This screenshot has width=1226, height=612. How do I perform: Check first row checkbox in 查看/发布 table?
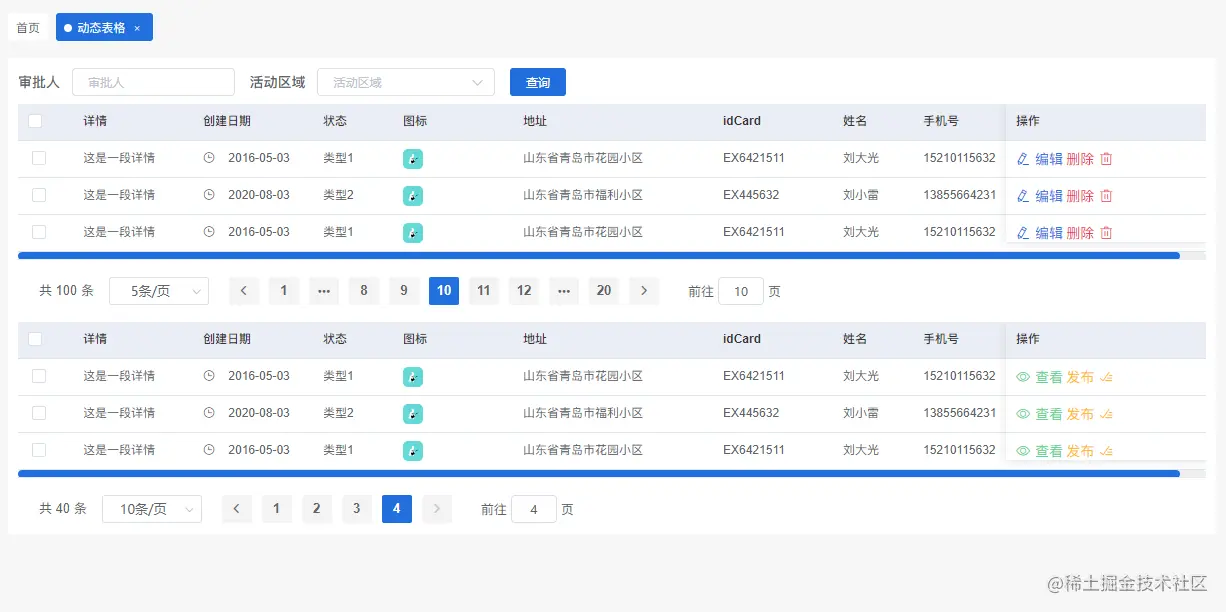coord(39,376)
